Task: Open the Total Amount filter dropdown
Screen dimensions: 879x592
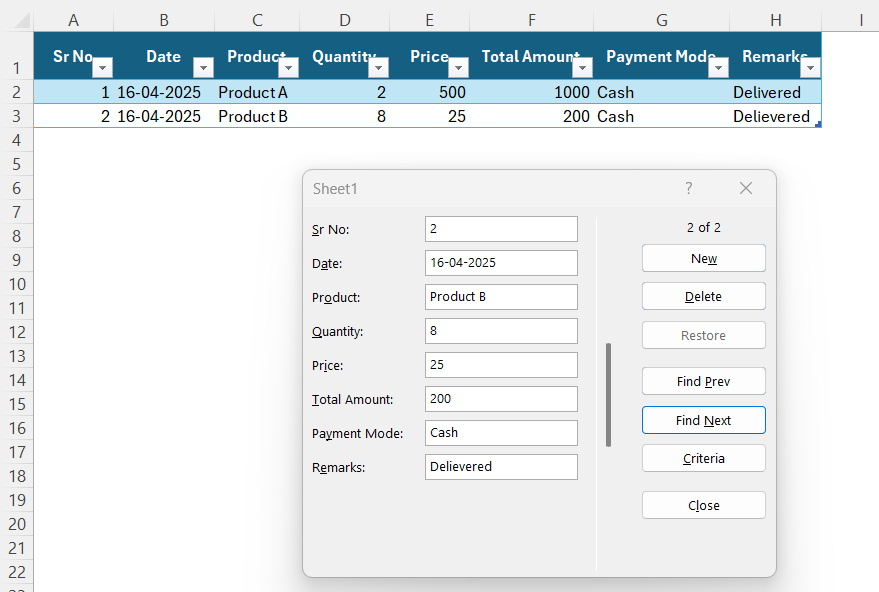Action: pos(582,68)
